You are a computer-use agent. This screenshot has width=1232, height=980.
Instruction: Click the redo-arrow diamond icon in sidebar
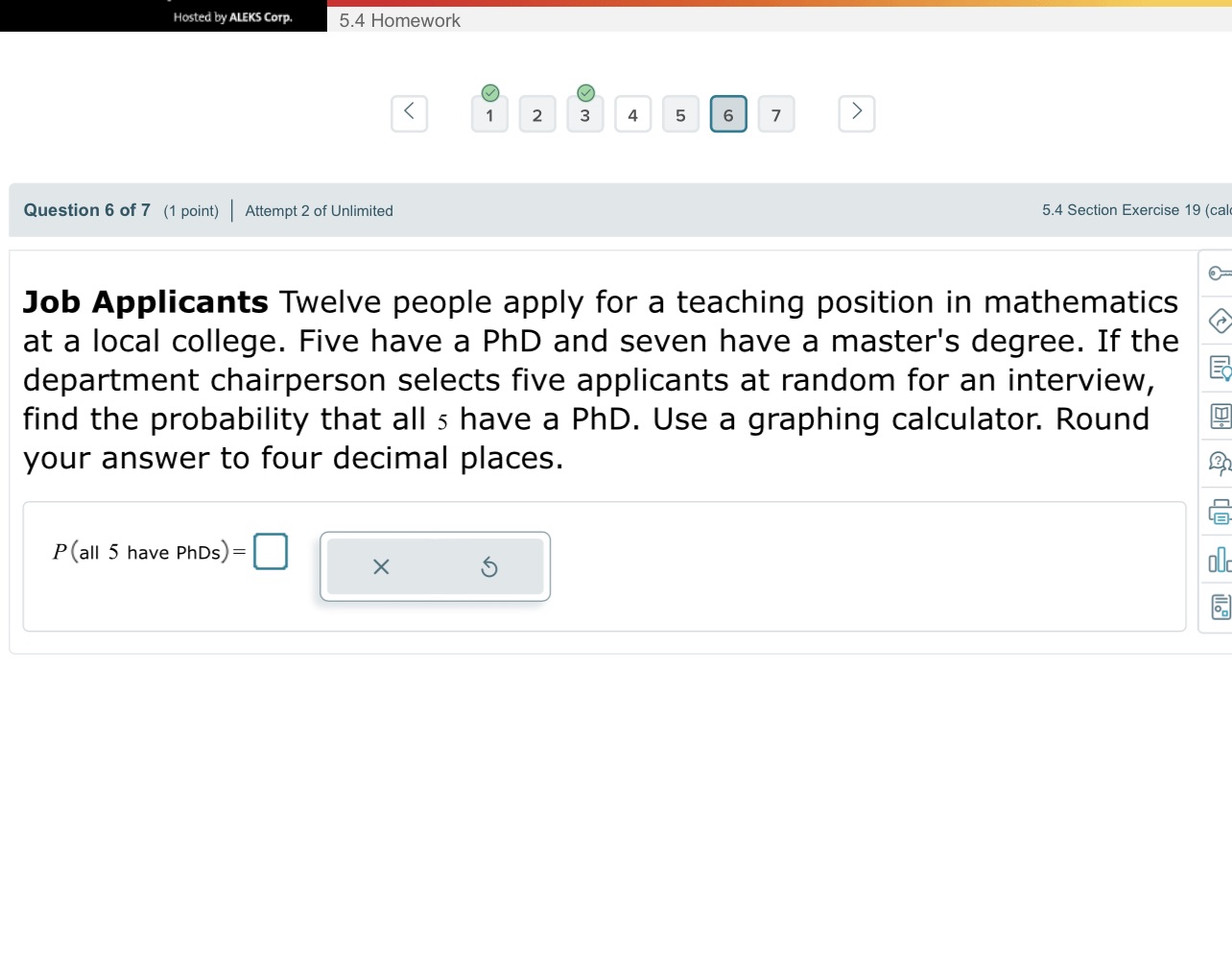pyautogui.click(x=1220, y=322)
